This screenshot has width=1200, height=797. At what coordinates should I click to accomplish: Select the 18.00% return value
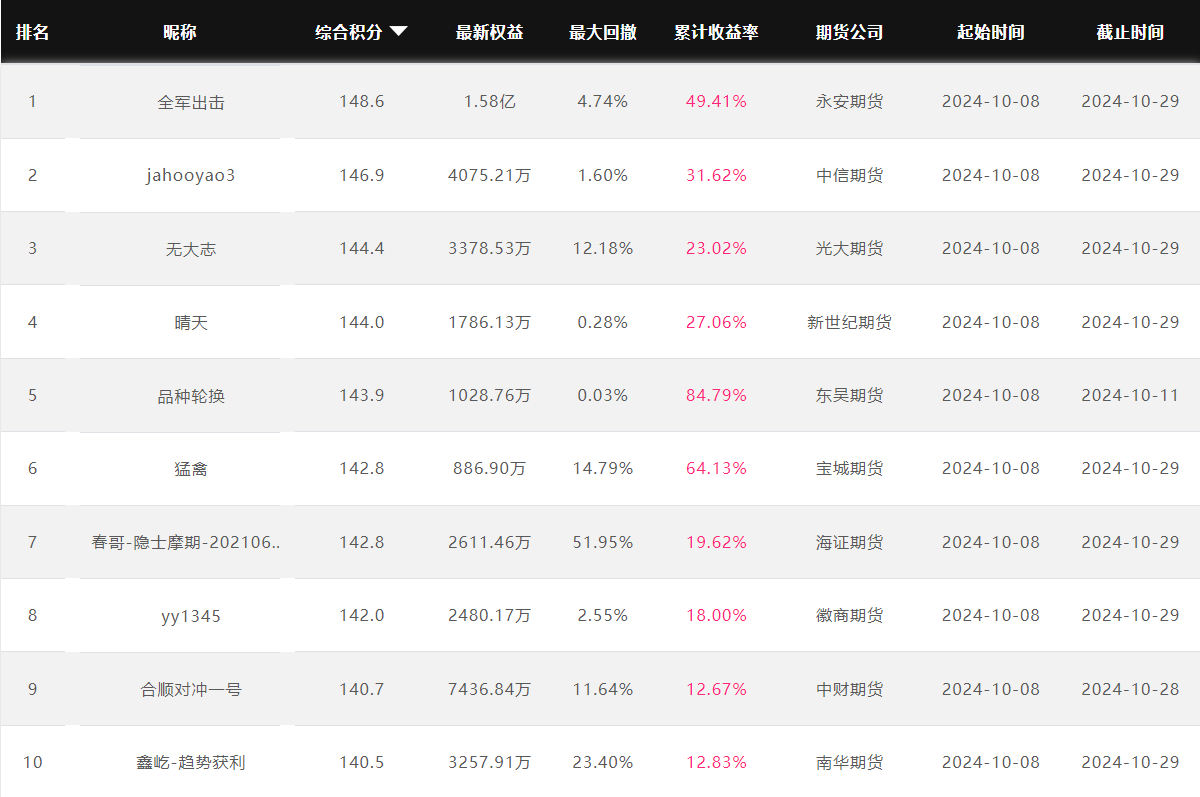click(x=716, y=615)
